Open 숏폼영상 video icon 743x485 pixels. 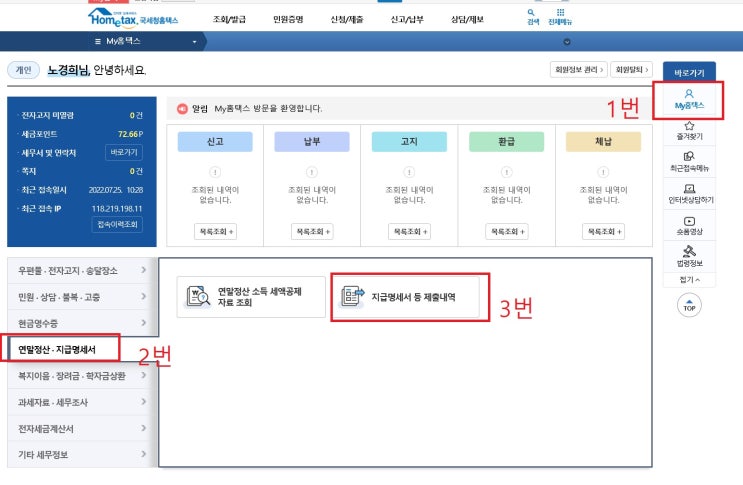tap(689, 221)
